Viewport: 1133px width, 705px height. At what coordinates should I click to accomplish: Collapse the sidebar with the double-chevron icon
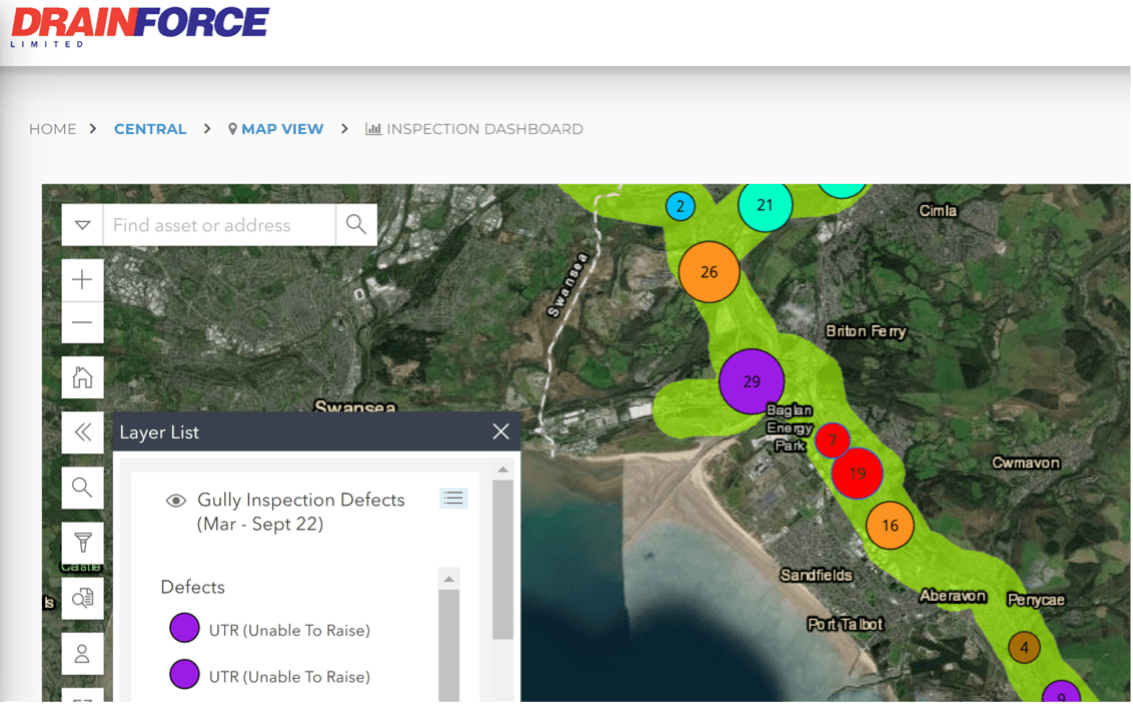point(82,432)
